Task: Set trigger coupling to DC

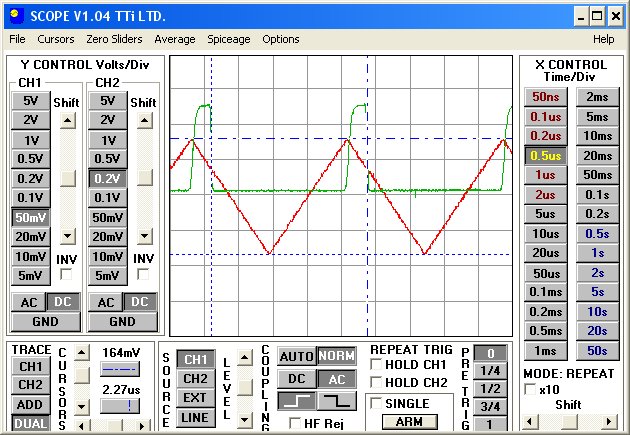Action: (x=297, y=379)
